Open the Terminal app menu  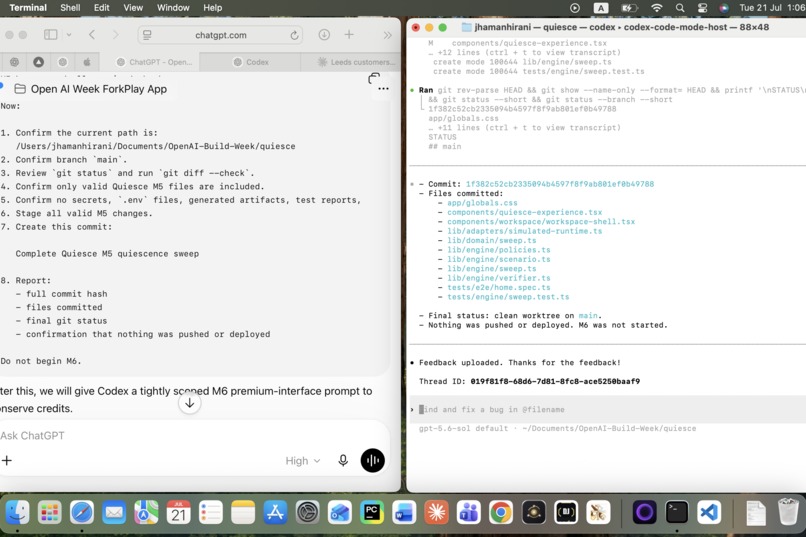click(28, 8)
